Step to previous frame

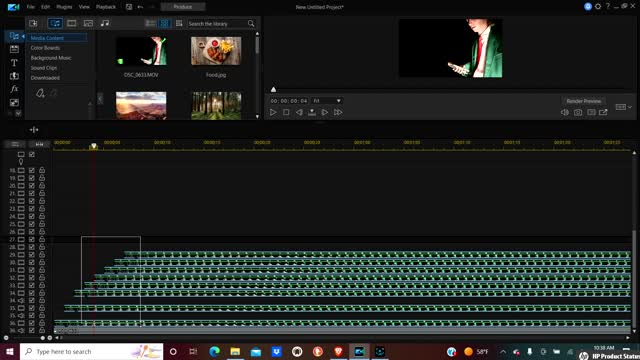coord(299,112)
